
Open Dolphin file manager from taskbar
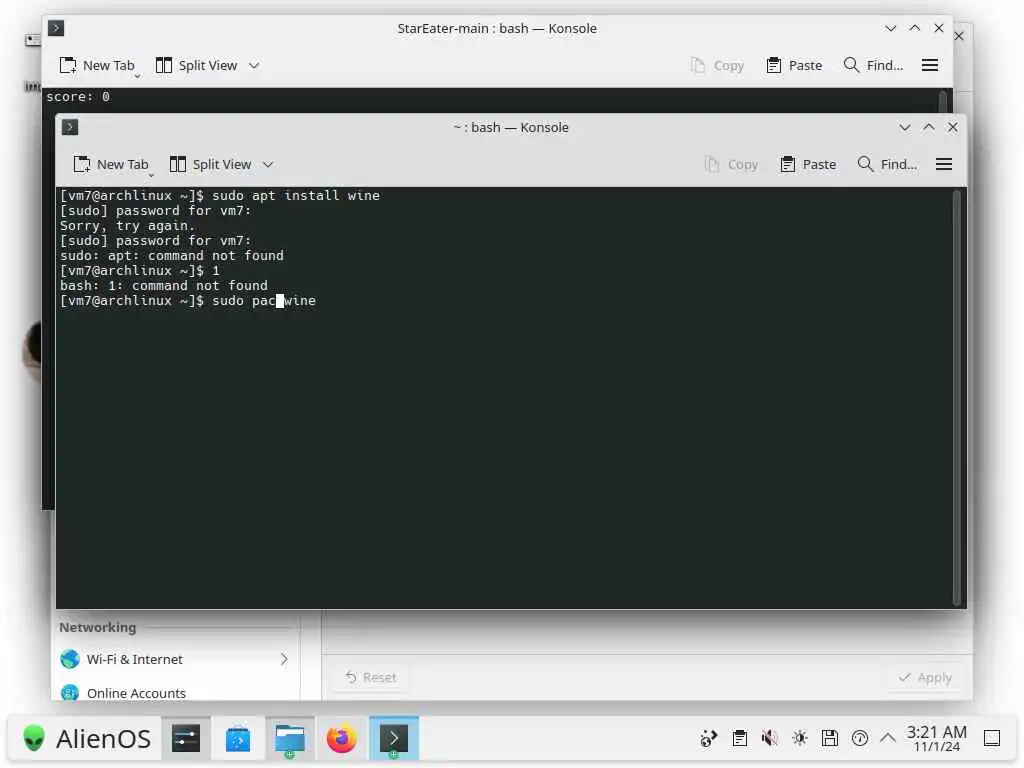coord(290,739)
